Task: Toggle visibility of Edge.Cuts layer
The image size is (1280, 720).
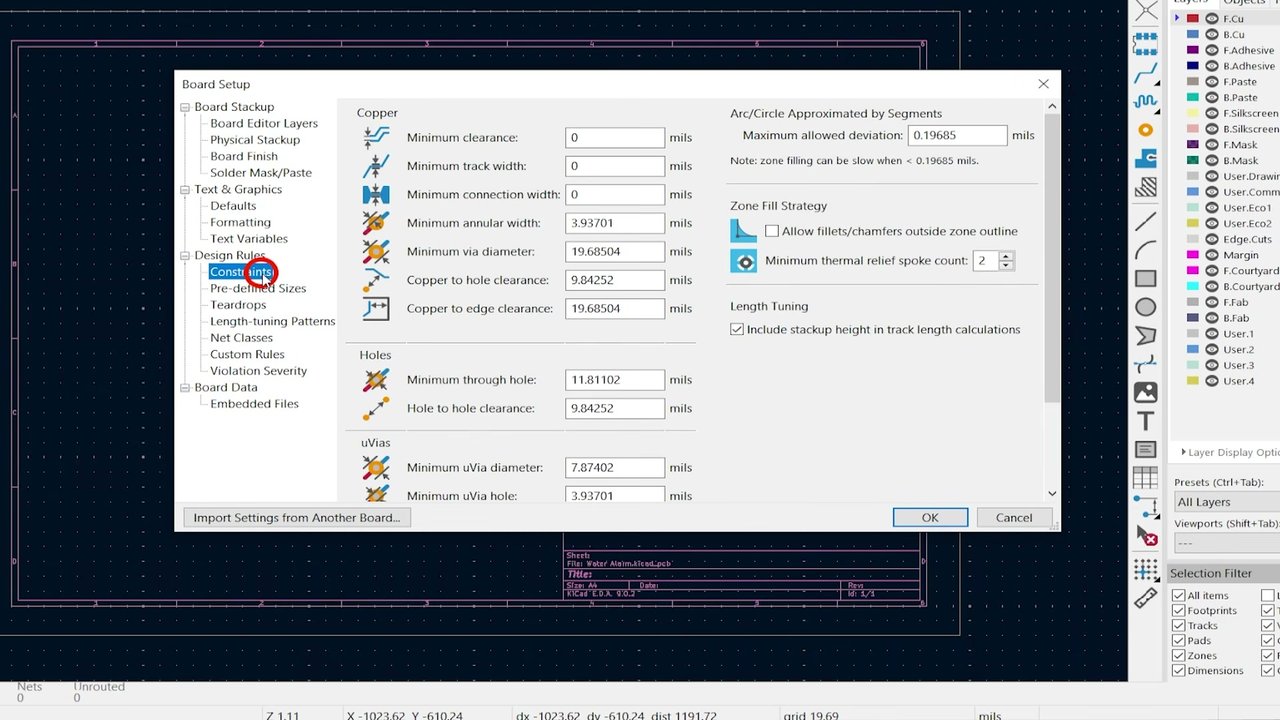Action: coord(1212,239)
